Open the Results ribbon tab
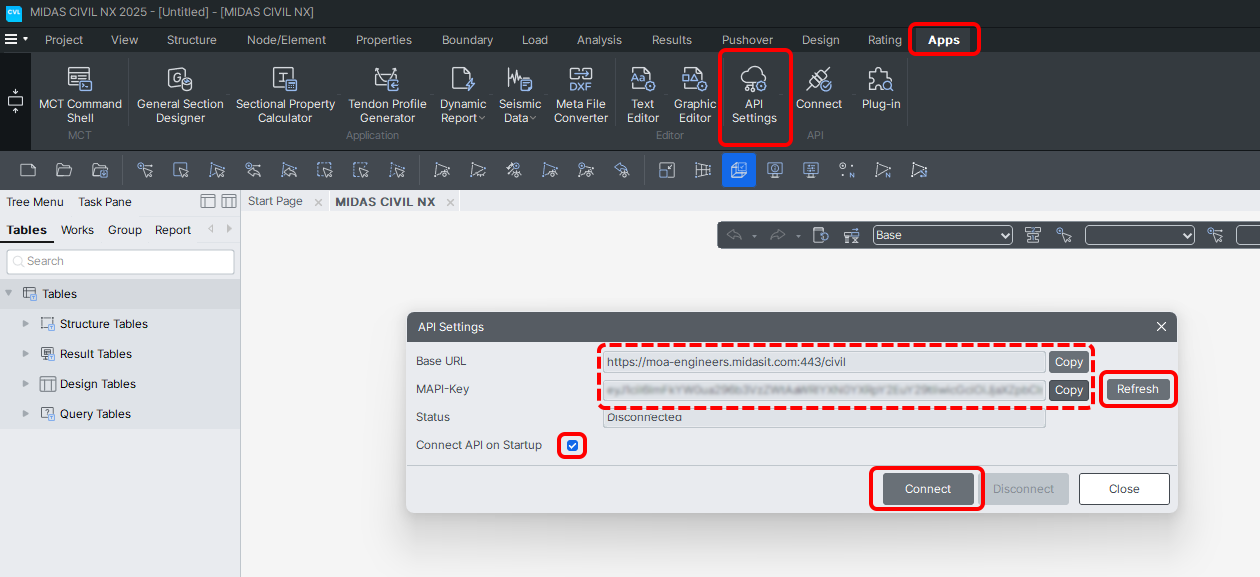The image size is (1260, 577). pos(672,40)
